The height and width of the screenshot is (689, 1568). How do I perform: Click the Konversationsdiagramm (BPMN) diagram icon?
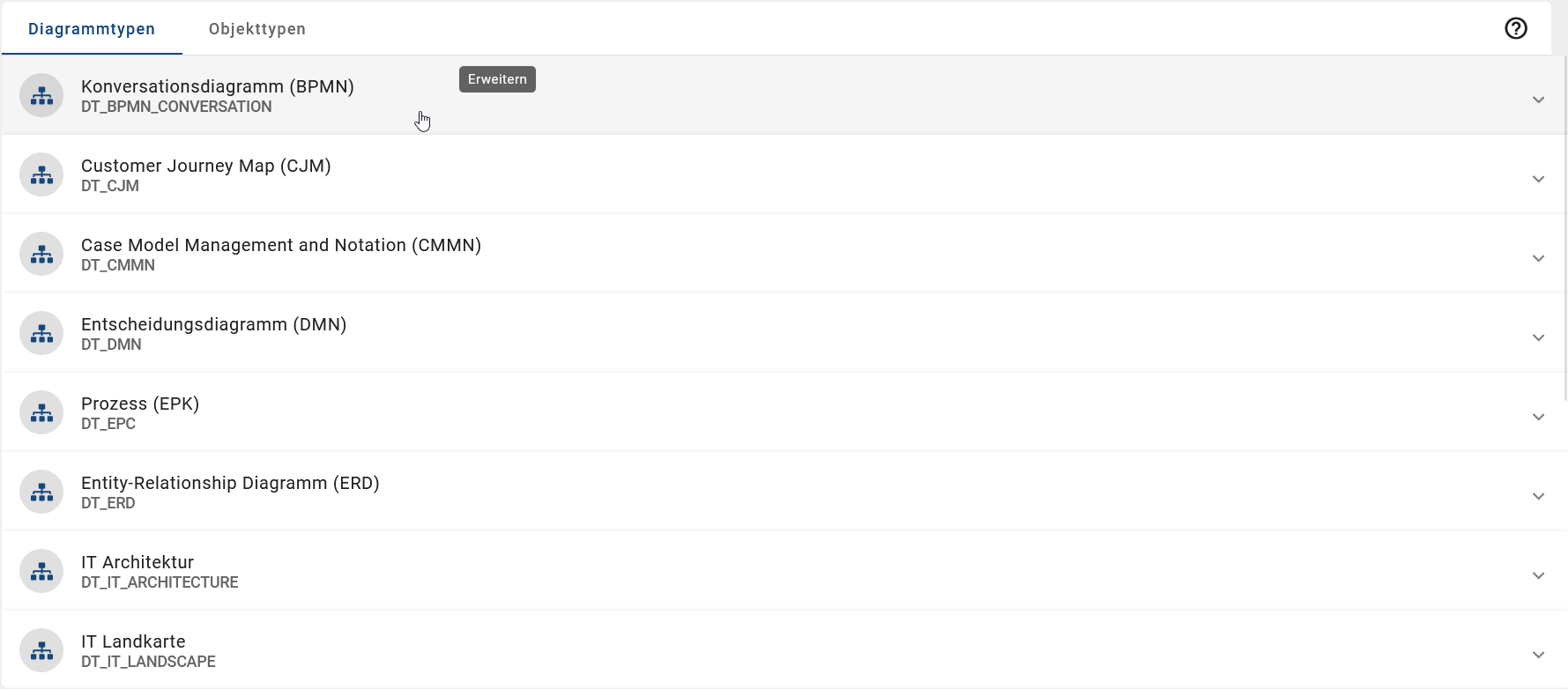click(x=41, y=95)
